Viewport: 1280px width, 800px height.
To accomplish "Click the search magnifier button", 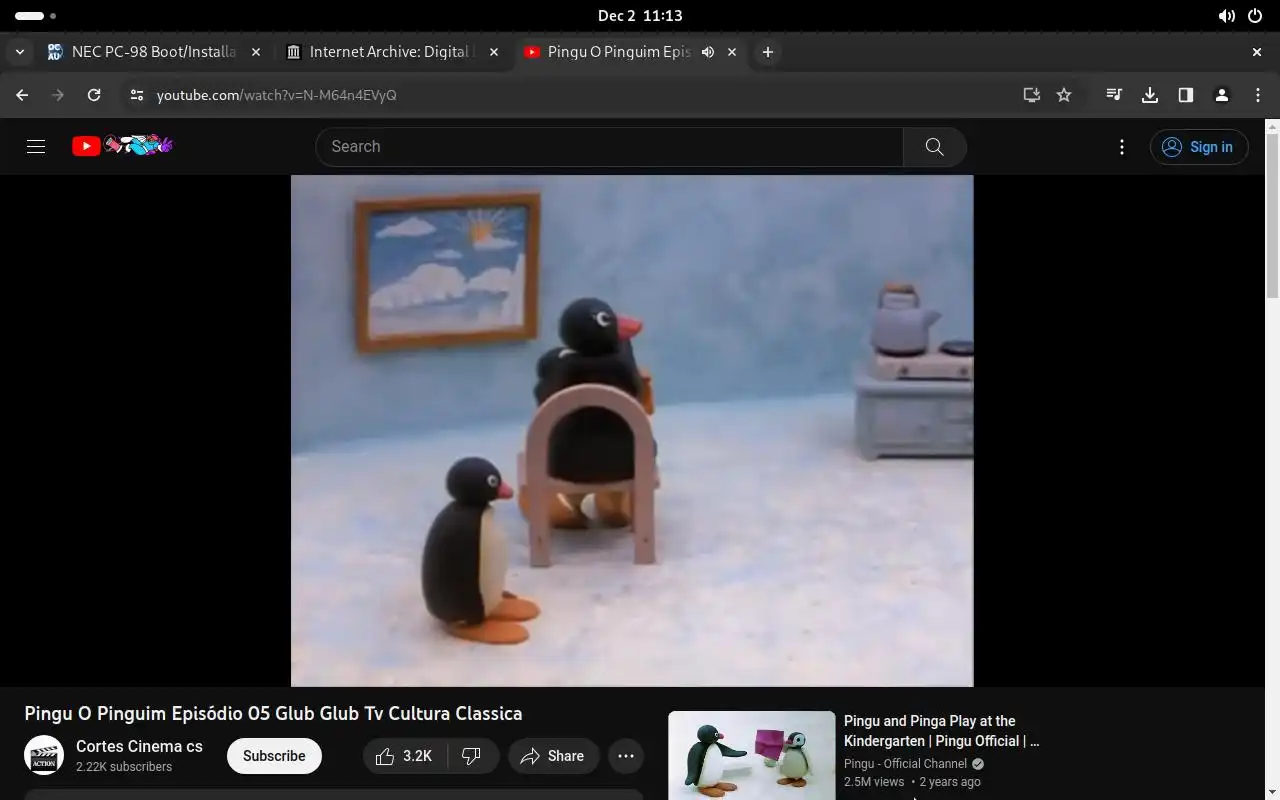I will click(934, 147).
